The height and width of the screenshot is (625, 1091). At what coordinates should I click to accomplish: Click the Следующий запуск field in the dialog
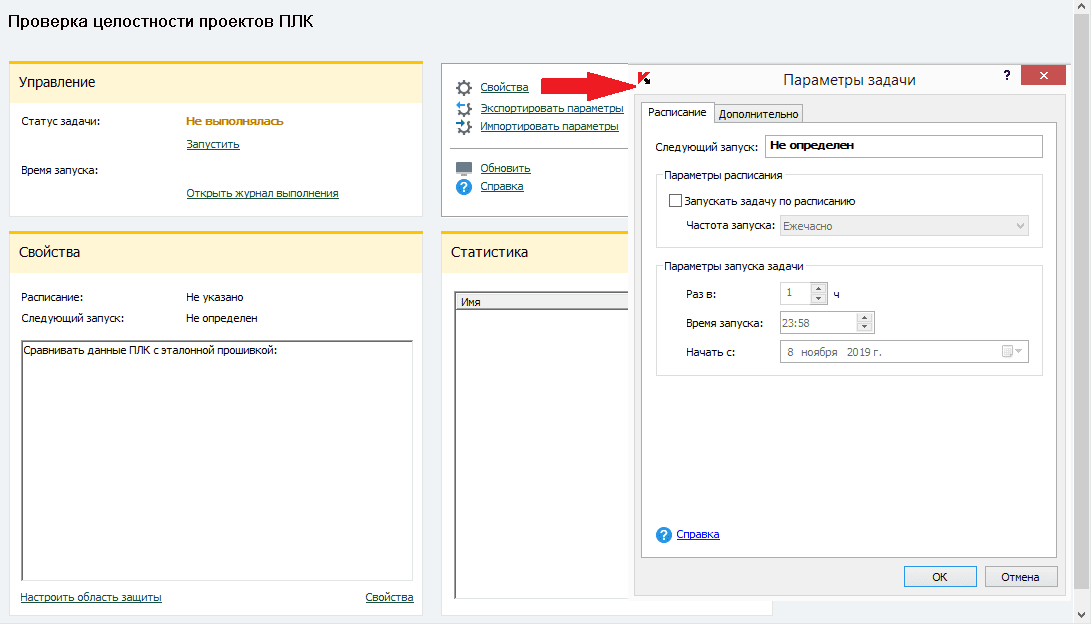904,145
